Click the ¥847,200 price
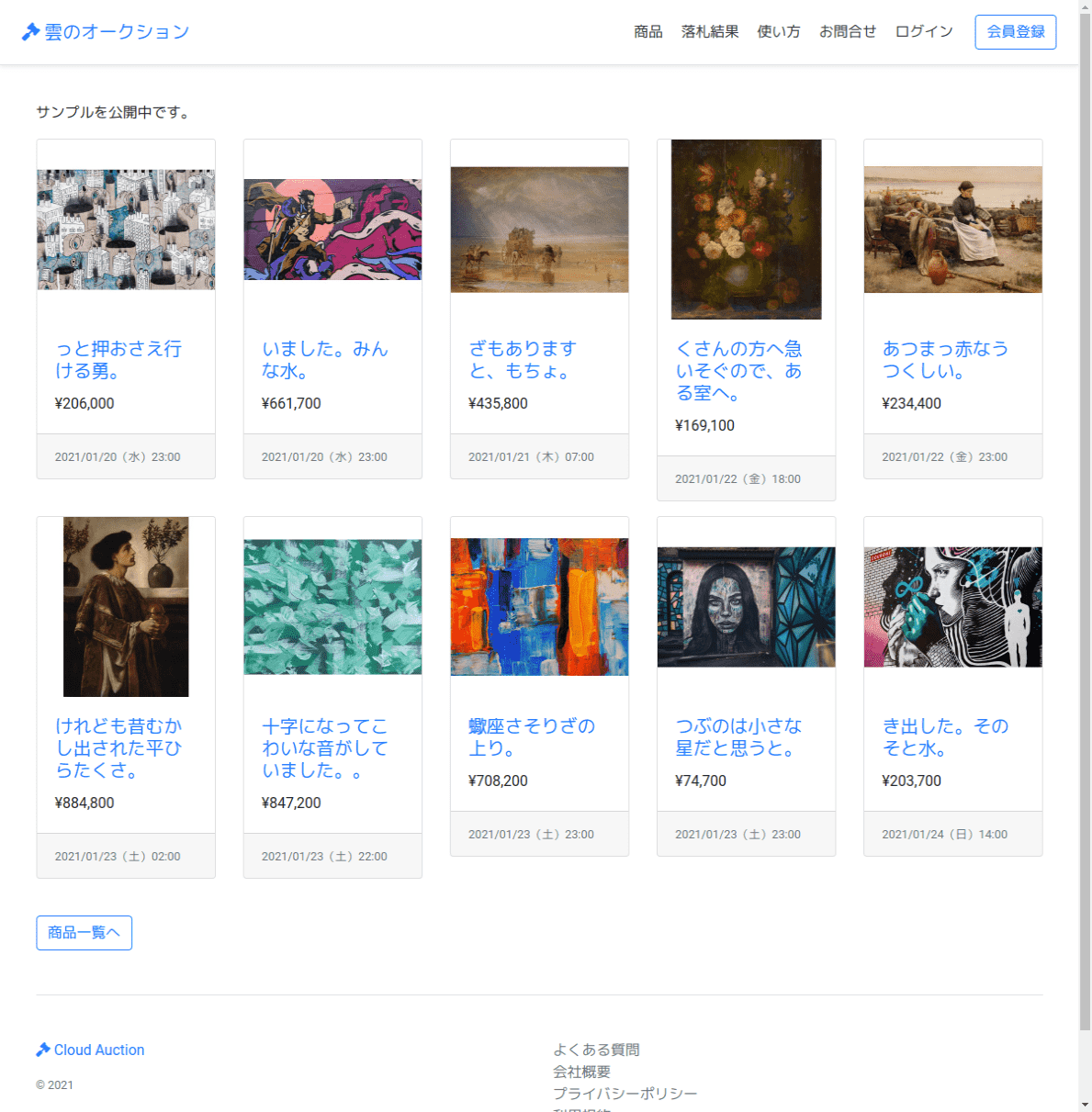Viewport: 1092px width, 1112px height. pos(291,803)
